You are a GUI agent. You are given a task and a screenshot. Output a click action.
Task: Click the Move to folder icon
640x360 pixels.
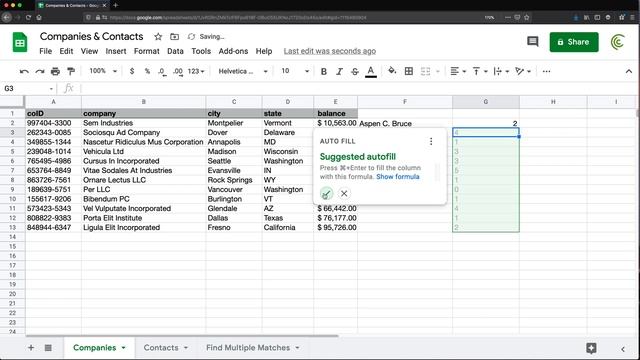(174, 37)
